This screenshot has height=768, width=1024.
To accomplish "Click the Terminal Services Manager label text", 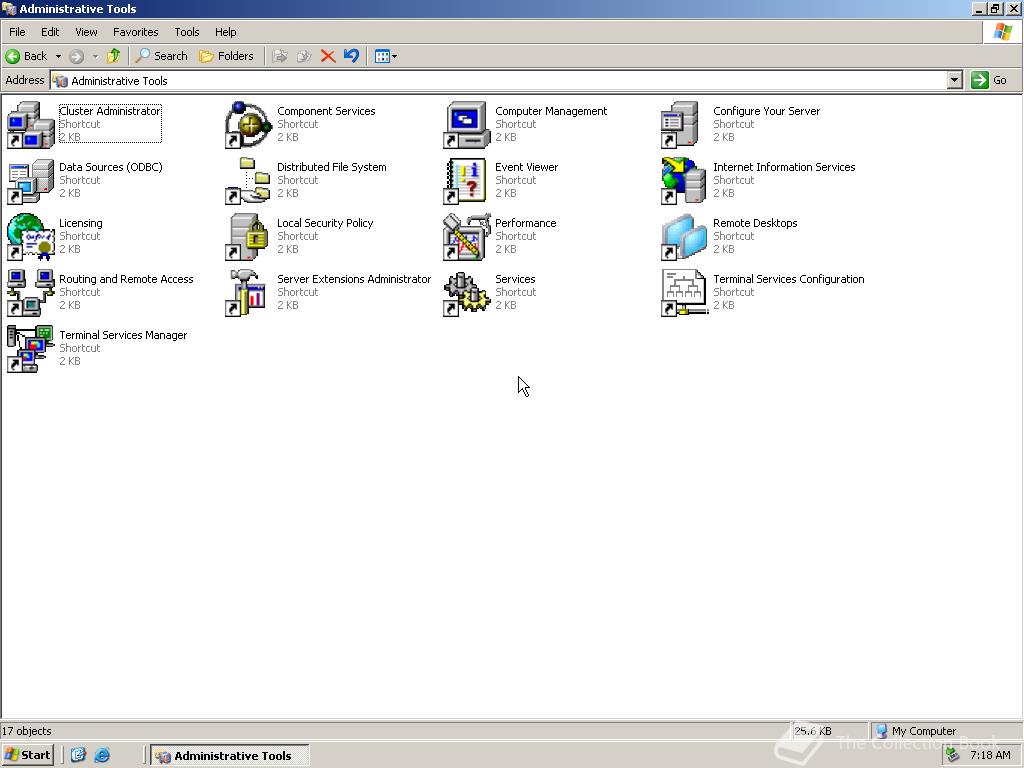I will point(123,335).
